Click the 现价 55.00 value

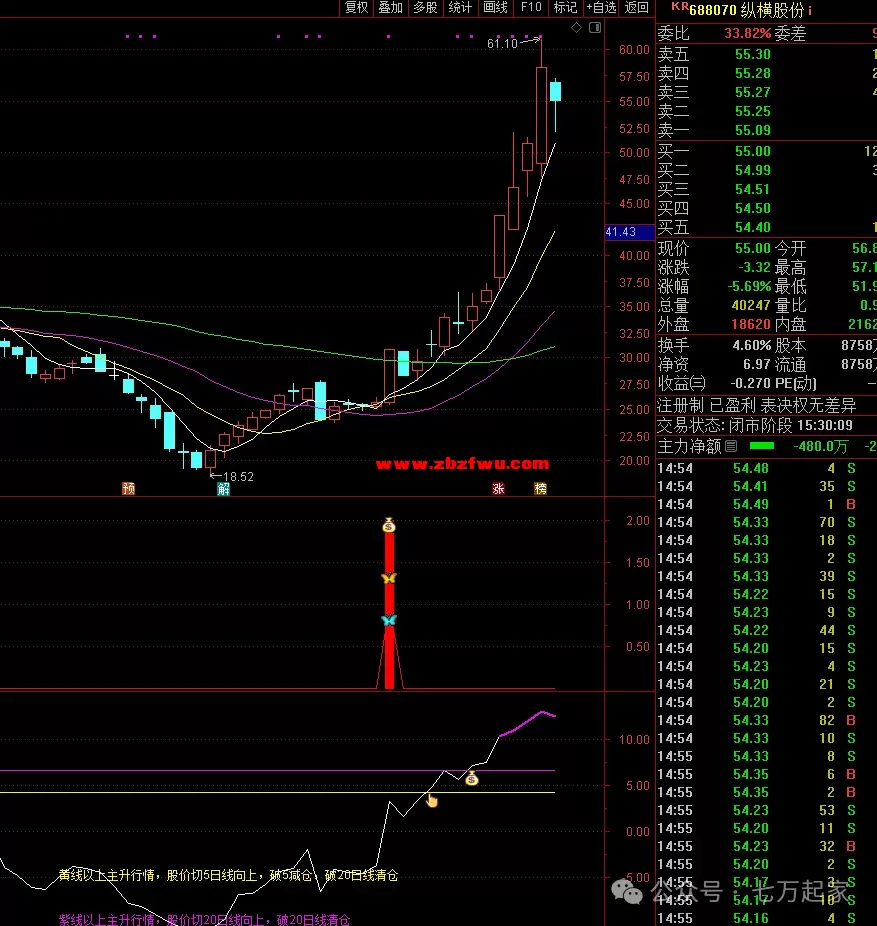[x=752, y=248]
